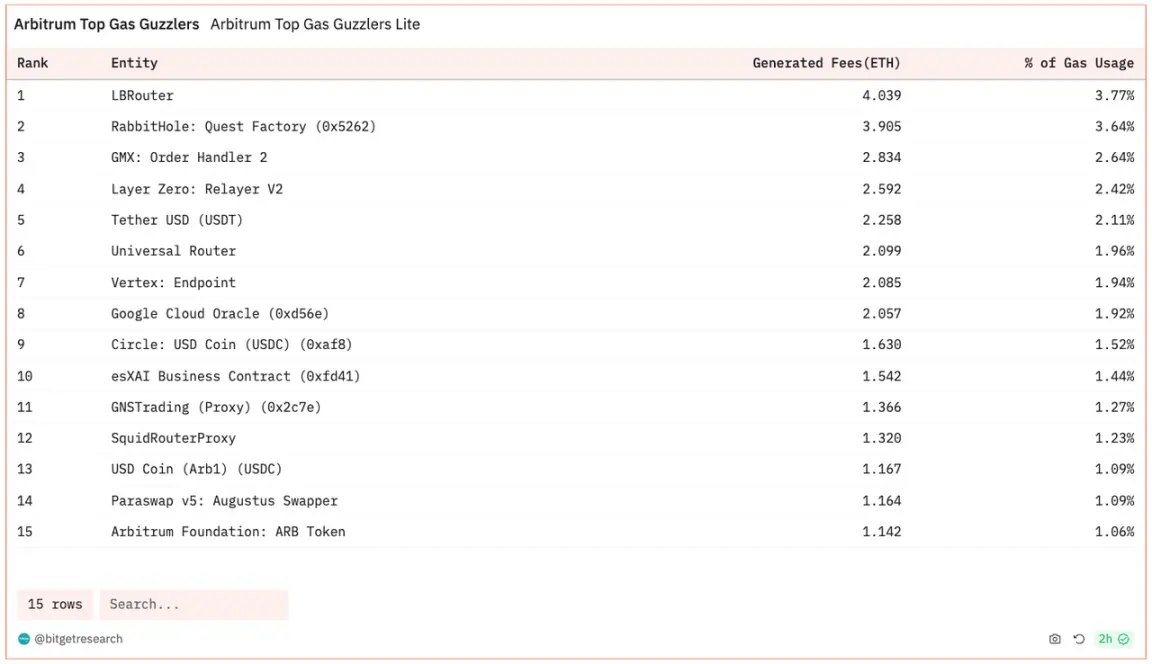Click the 2.11% gas usage value

pos(1115,220)
